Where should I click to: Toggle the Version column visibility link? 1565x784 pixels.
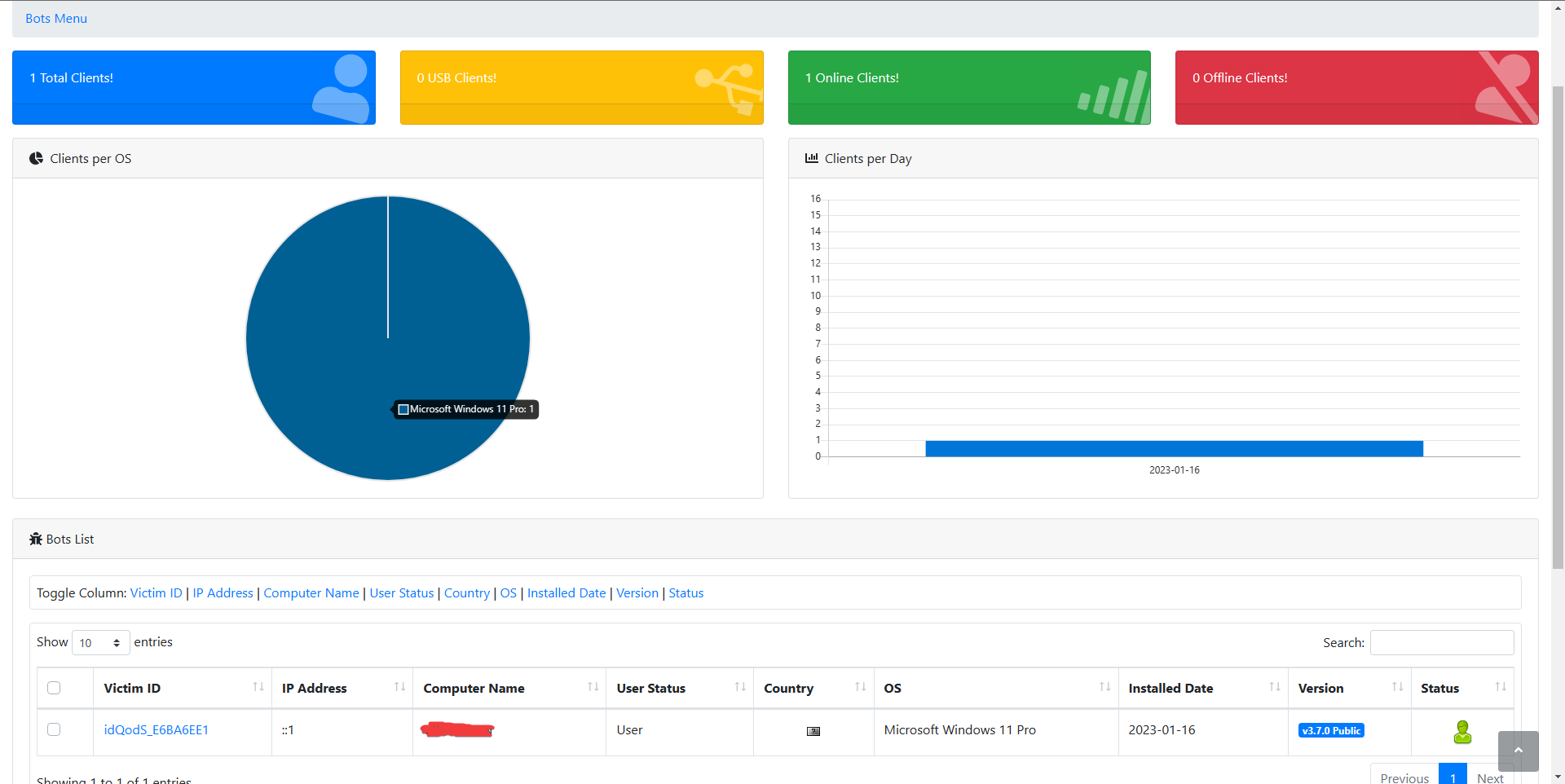click(x=637, y=593)
